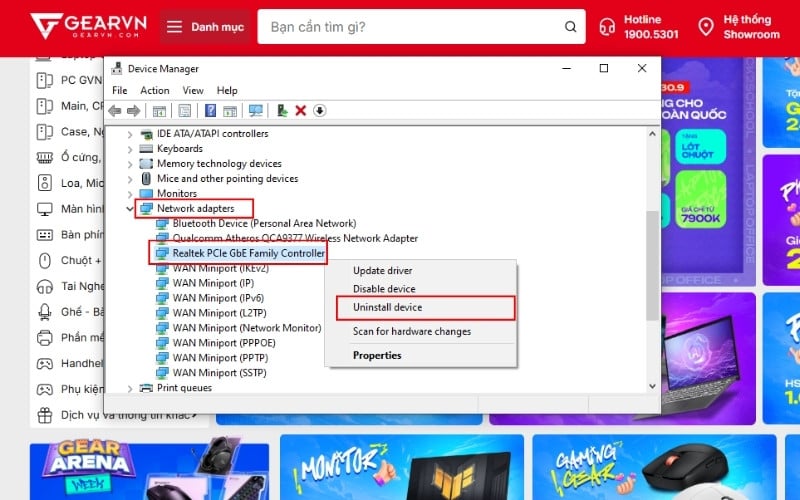Expand Mice and other pointing devices node

(x=130, y=179)
